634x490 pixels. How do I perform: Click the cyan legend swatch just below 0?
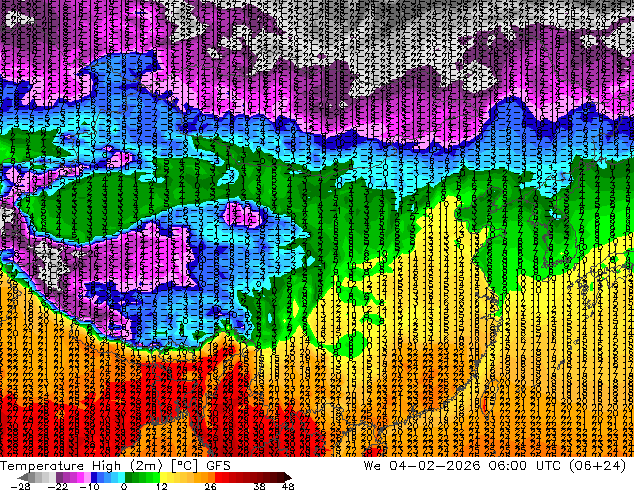[x=121, y=477]
